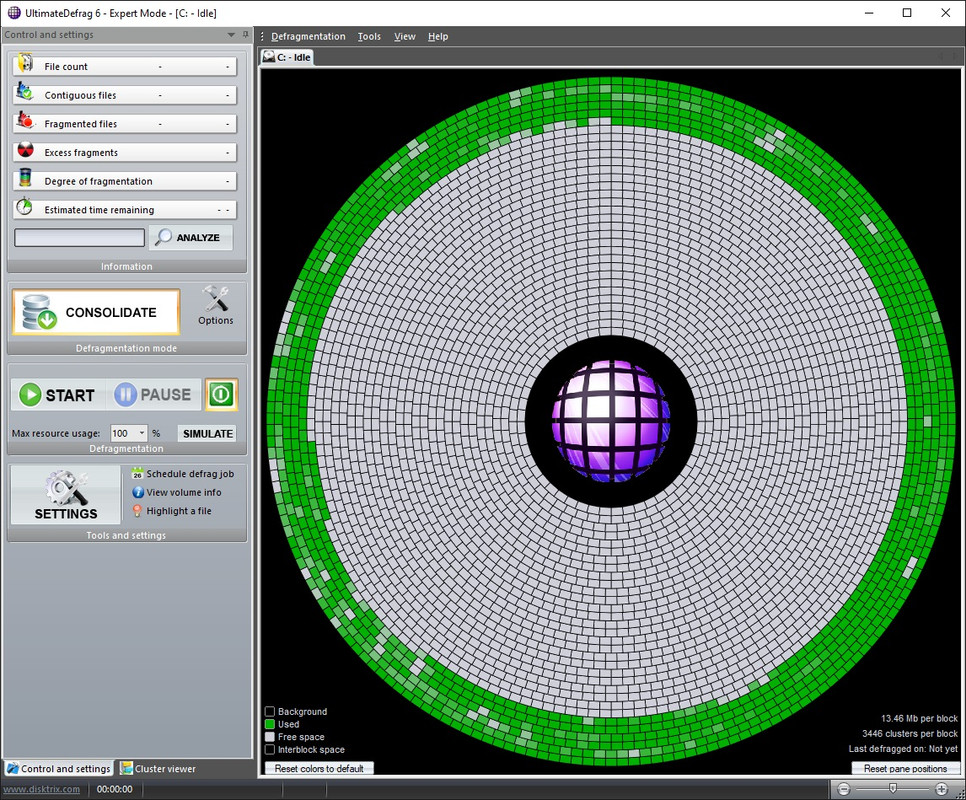The width and height of the screenshot is (966, 800).
Task: Click the zoom-in plus button in status bar
Action: (941, 789)
